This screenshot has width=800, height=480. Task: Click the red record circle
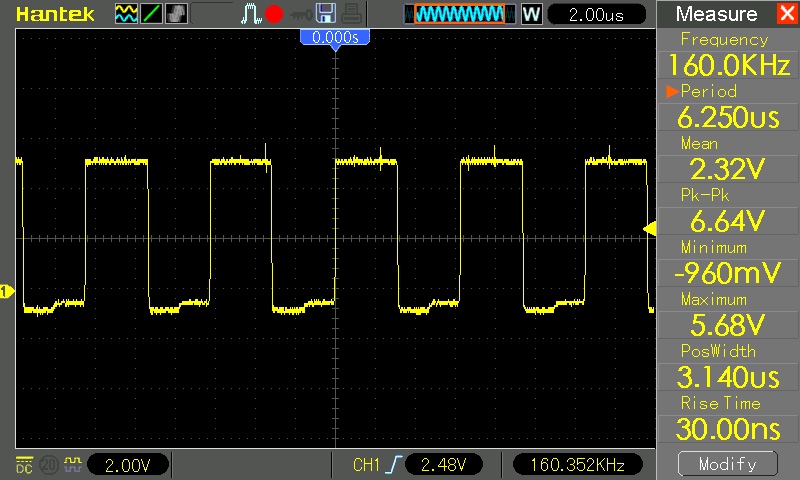(x=274, y=14)
